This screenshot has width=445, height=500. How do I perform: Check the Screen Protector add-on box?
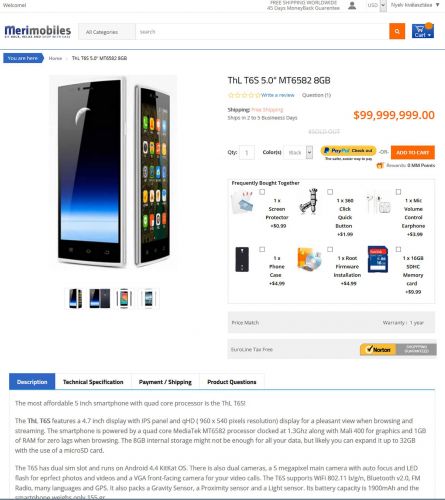pos(262,192)
